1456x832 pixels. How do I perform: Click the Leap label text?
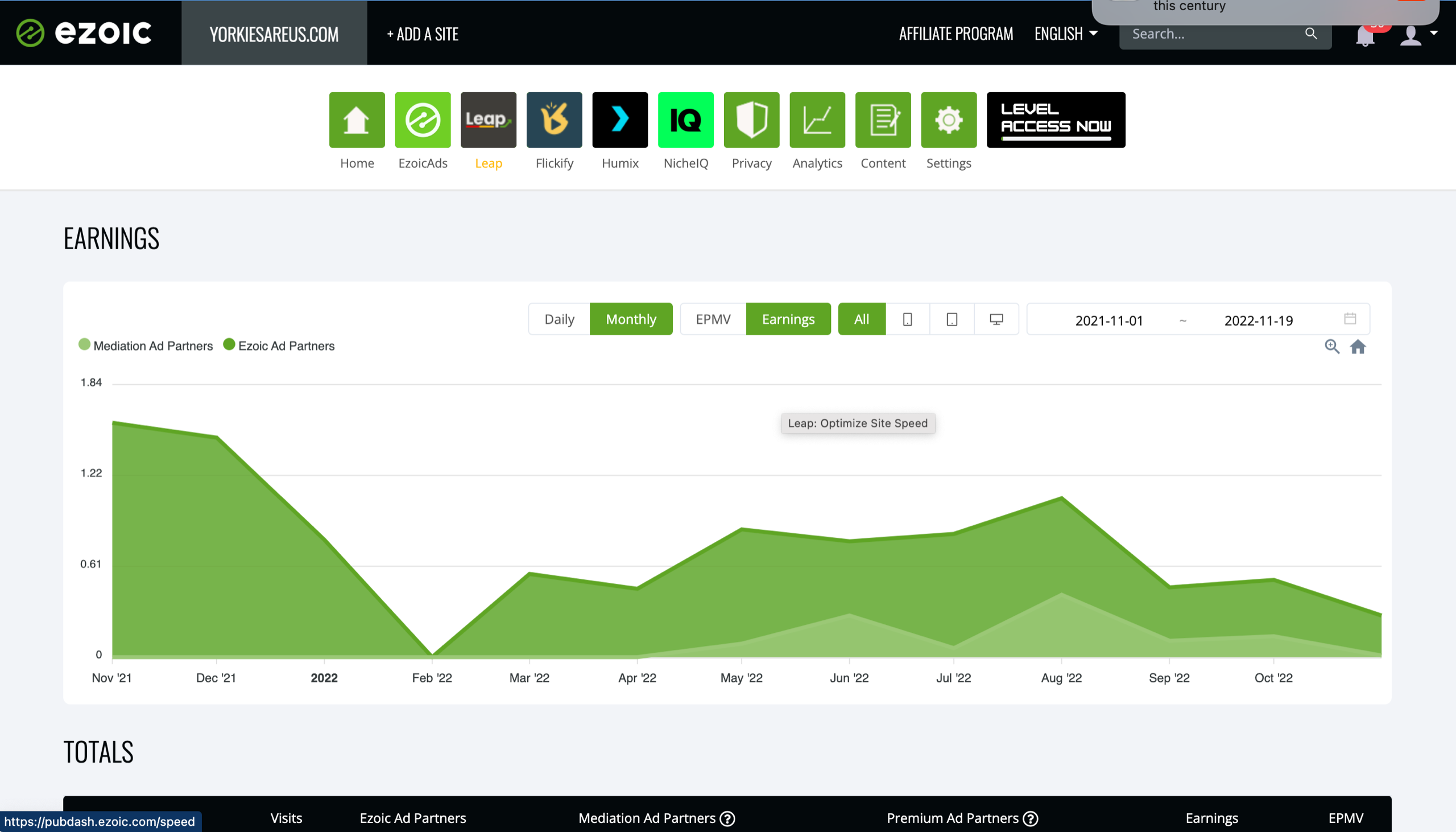[x=488, y=163]
